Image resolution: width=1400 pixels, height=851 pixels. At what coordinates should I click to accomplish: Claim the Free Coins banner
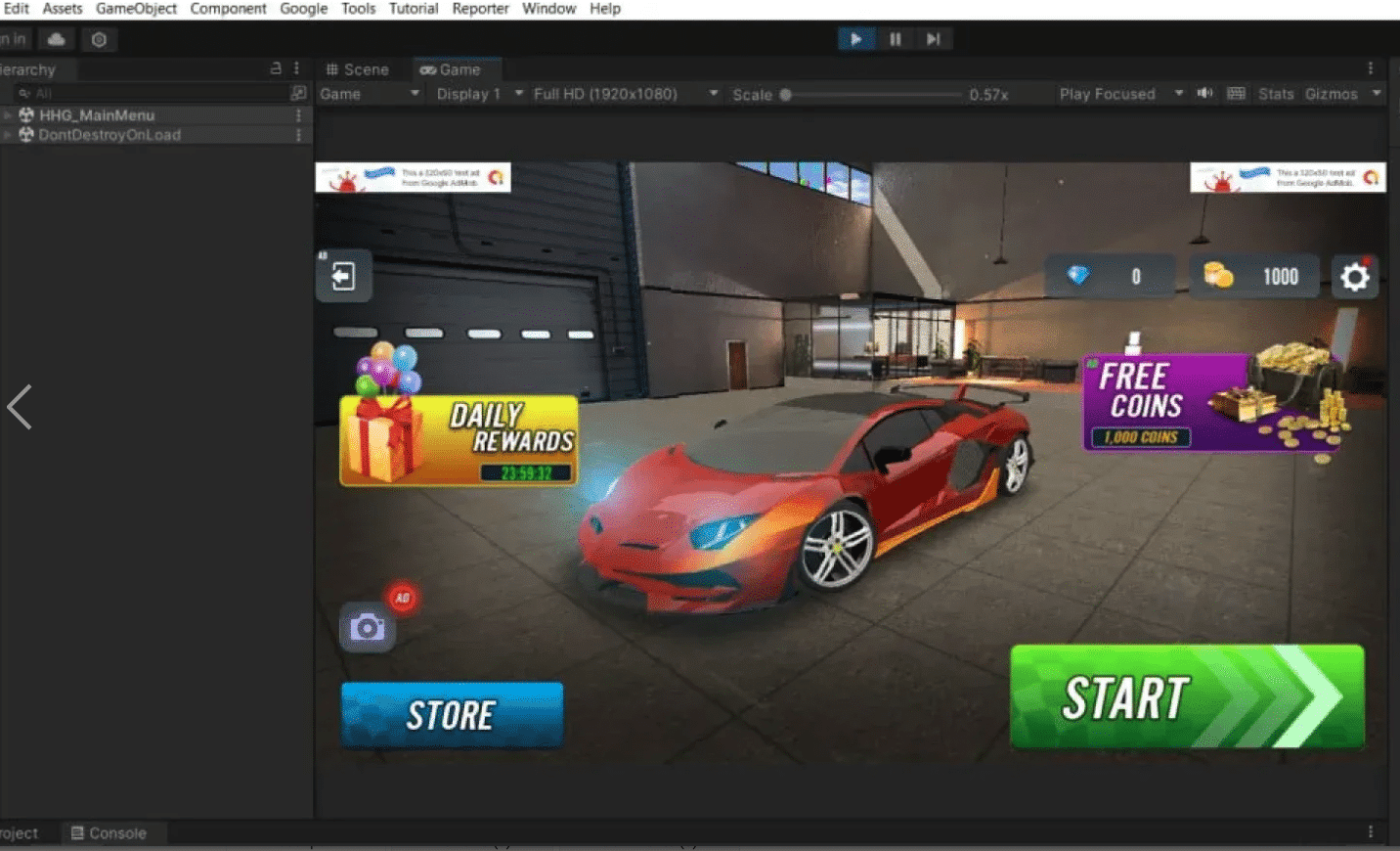click(x=1212, y=403)
